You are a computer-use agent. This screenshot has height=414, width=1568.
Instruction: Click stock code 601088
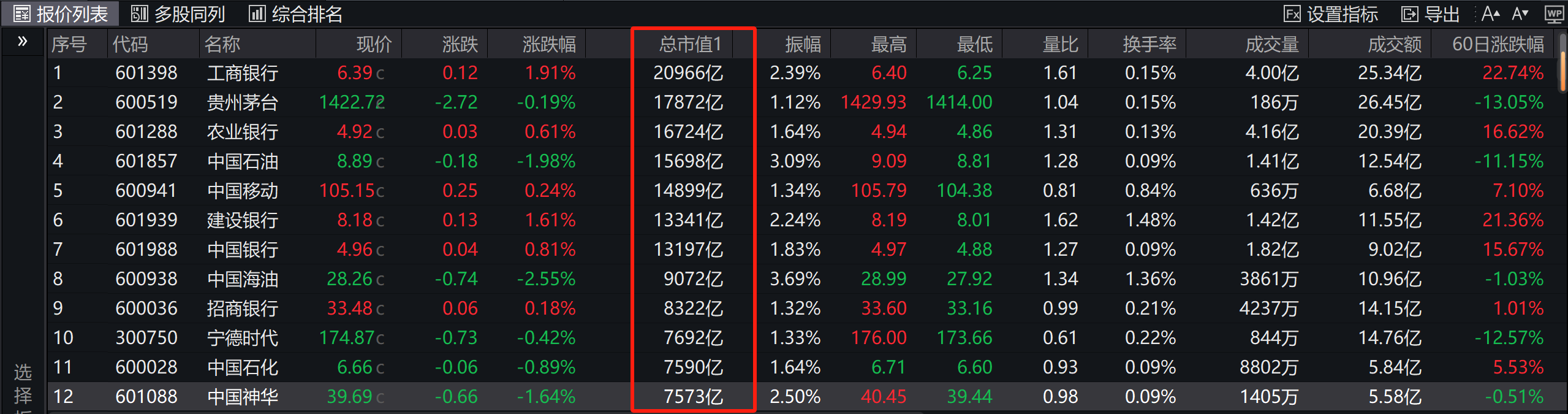pos(146,397)
